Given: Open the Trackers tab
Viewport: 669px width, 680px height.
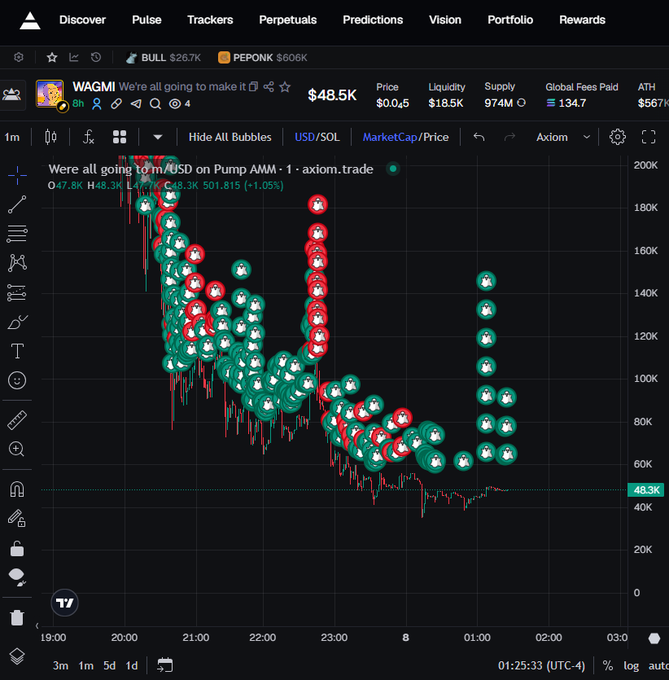Looking at the screenshot, I should tap(210, 20).
